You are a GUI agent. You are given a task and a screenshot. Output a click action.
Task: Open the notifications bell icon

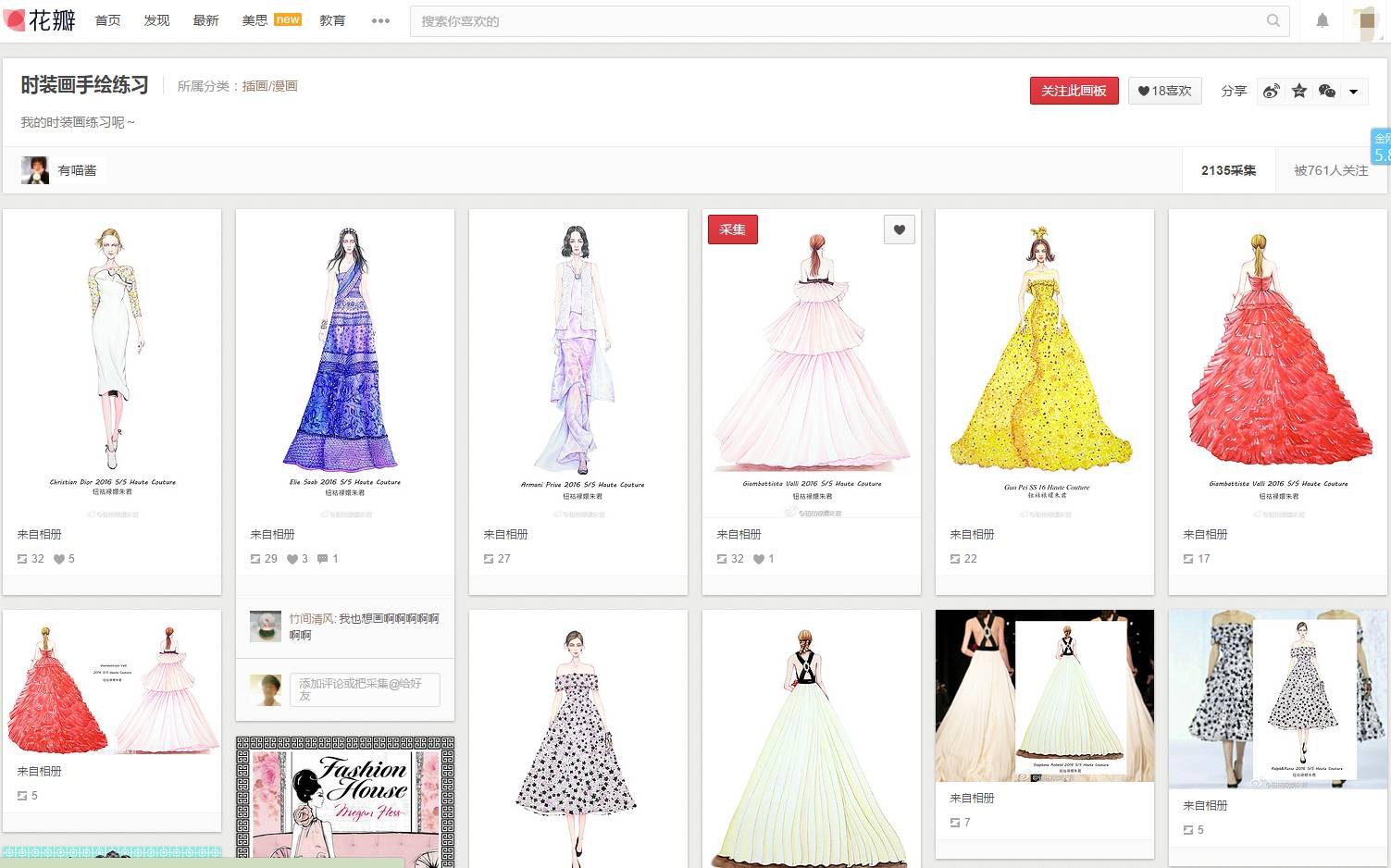1323,20
